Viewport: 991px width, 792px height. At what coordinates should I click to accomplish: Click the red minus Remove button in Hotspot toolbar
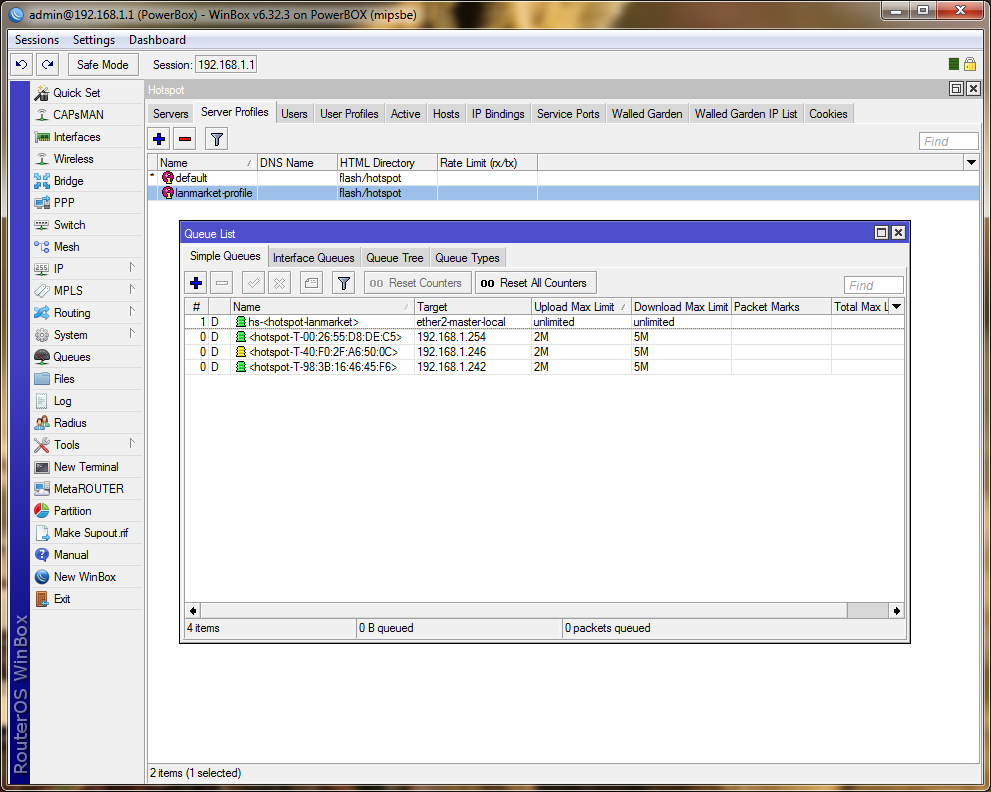point(184,139)
